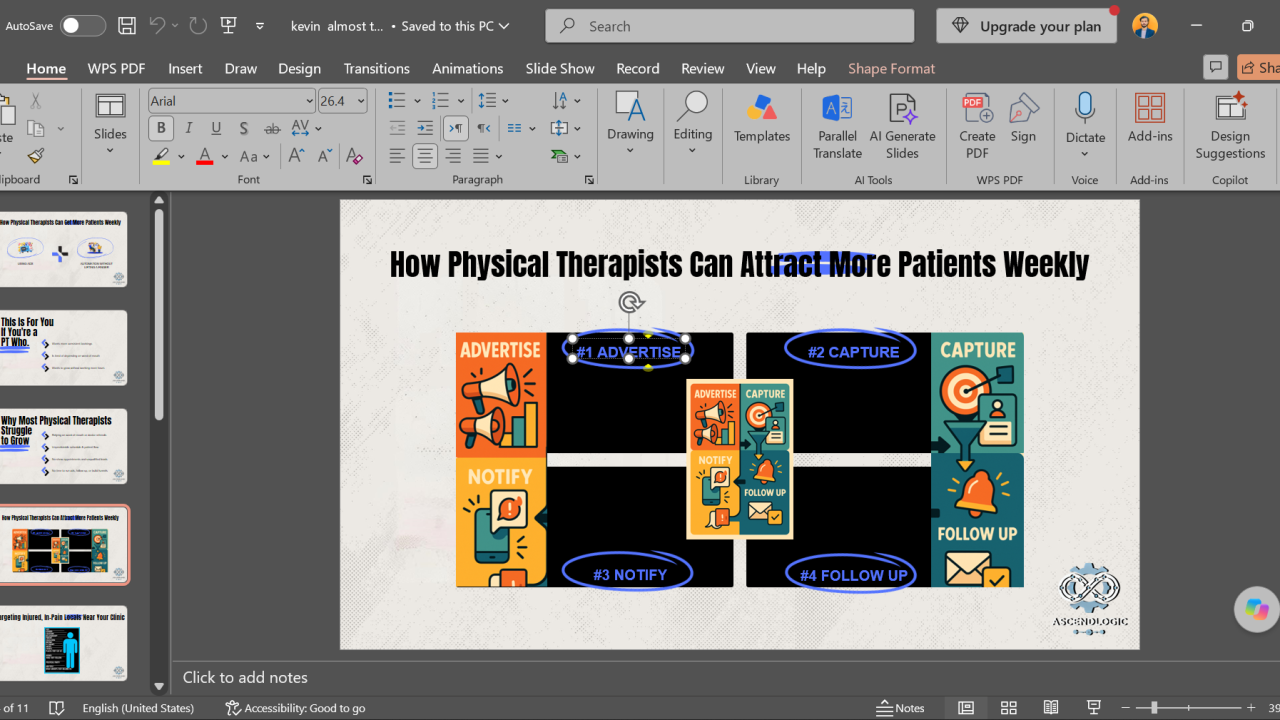Screen dimensions: 1280x720
Task: Start Slide Show from status bar
Action: (x=1094, y=708)
